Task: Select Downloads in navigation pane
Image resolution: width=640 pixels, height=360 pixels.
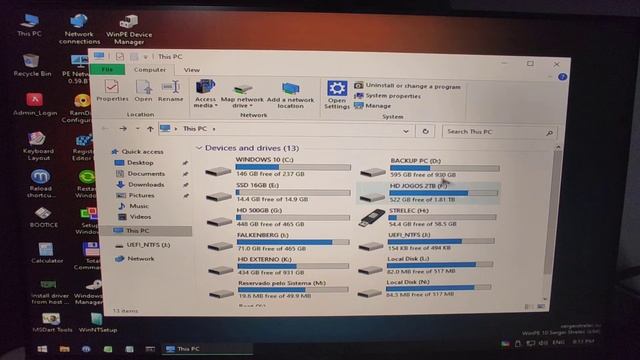Action: pos(140,184)
